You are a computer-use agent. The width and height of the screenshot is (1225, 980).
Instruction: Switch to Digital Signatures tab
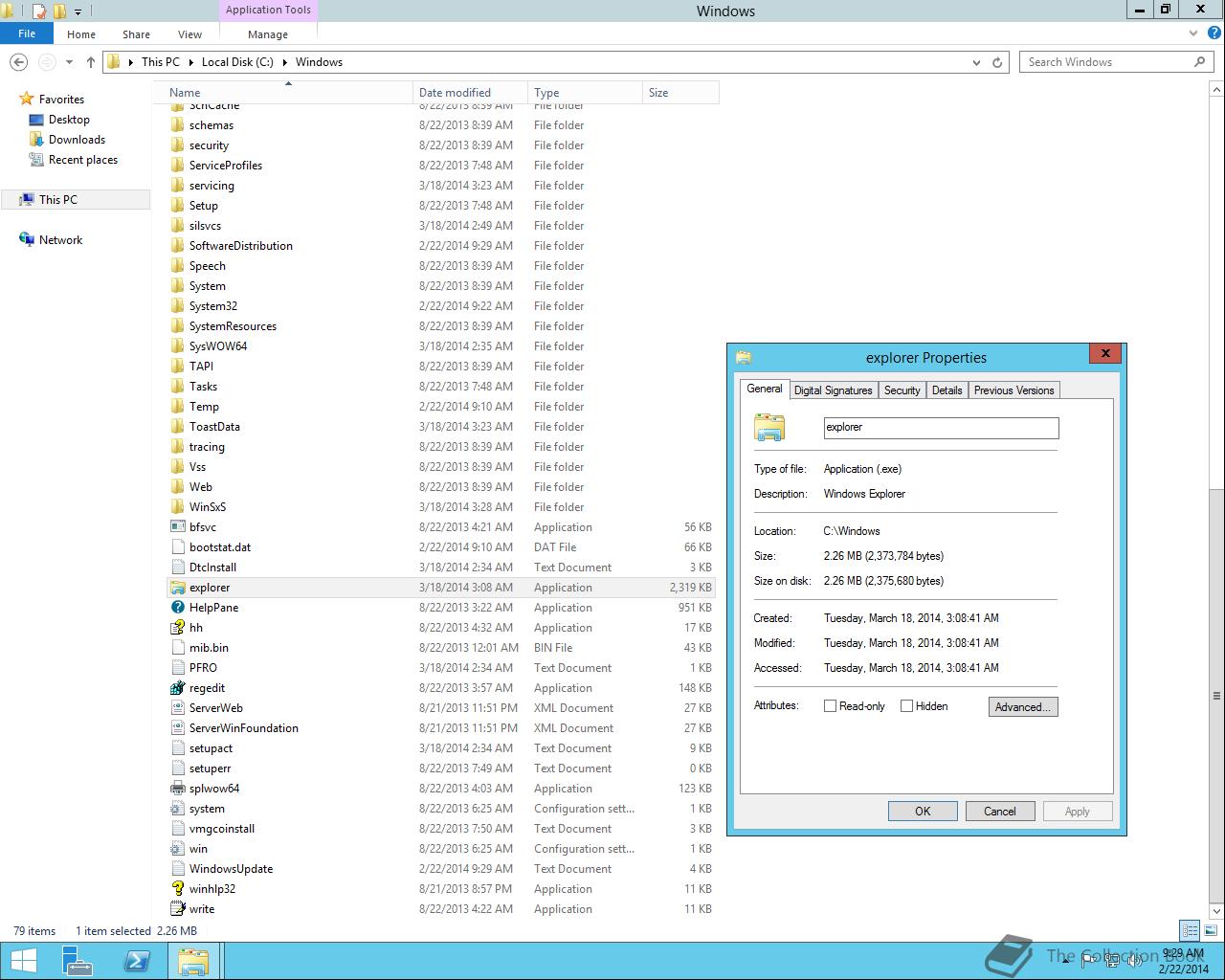coord(833,390)
